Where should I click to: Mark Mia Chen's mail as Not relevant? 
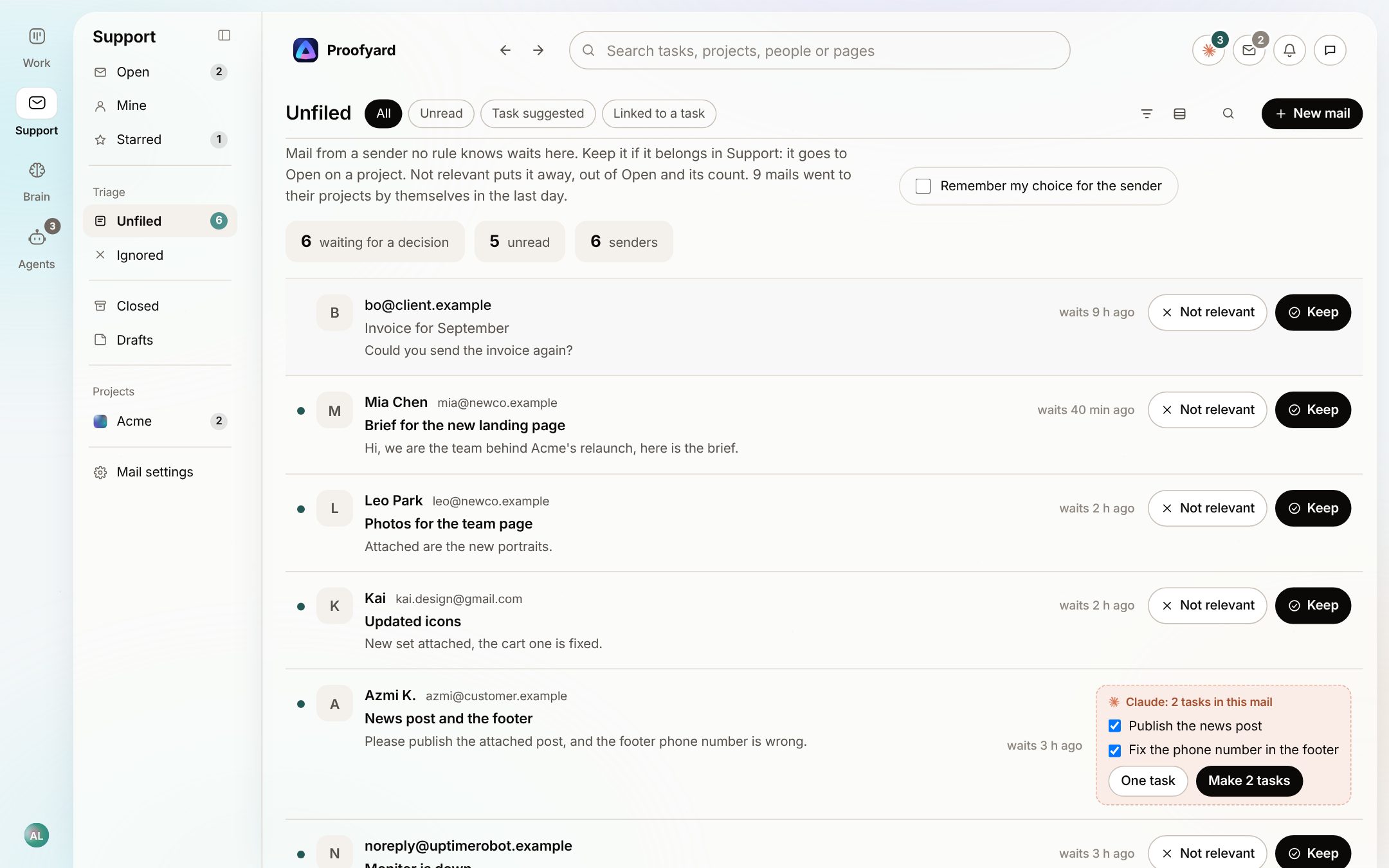click(1207, 410)
